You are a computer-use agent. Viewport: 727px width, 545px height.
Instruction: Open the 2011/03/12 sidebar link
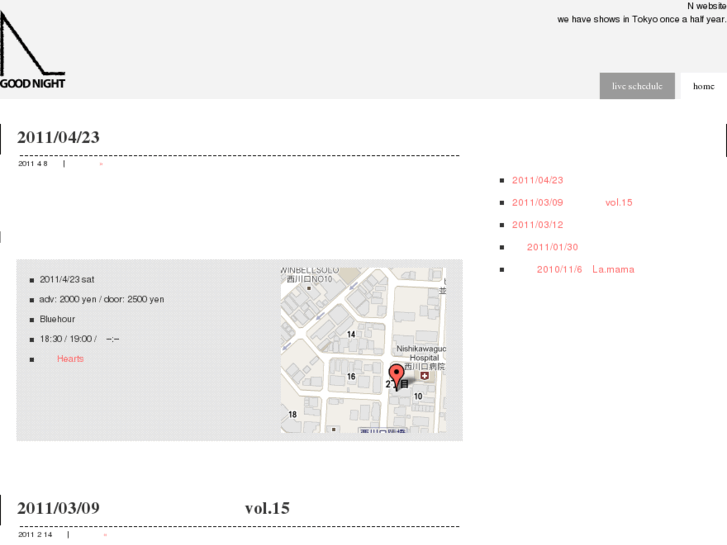537,225
